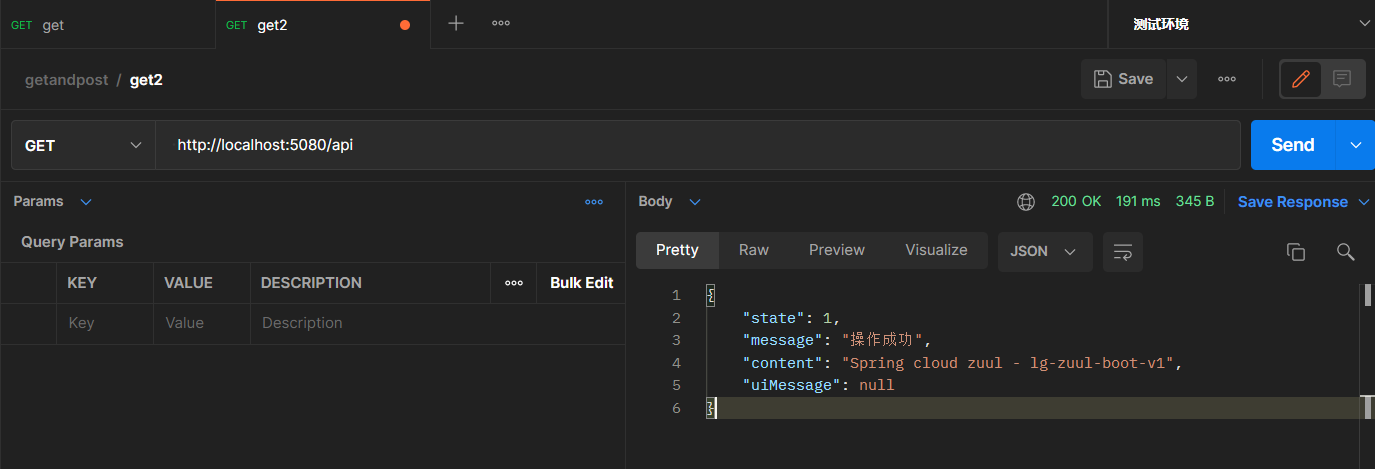Select the Raw response view tab
Viewport: 1375px width, 469px height.
754,250
